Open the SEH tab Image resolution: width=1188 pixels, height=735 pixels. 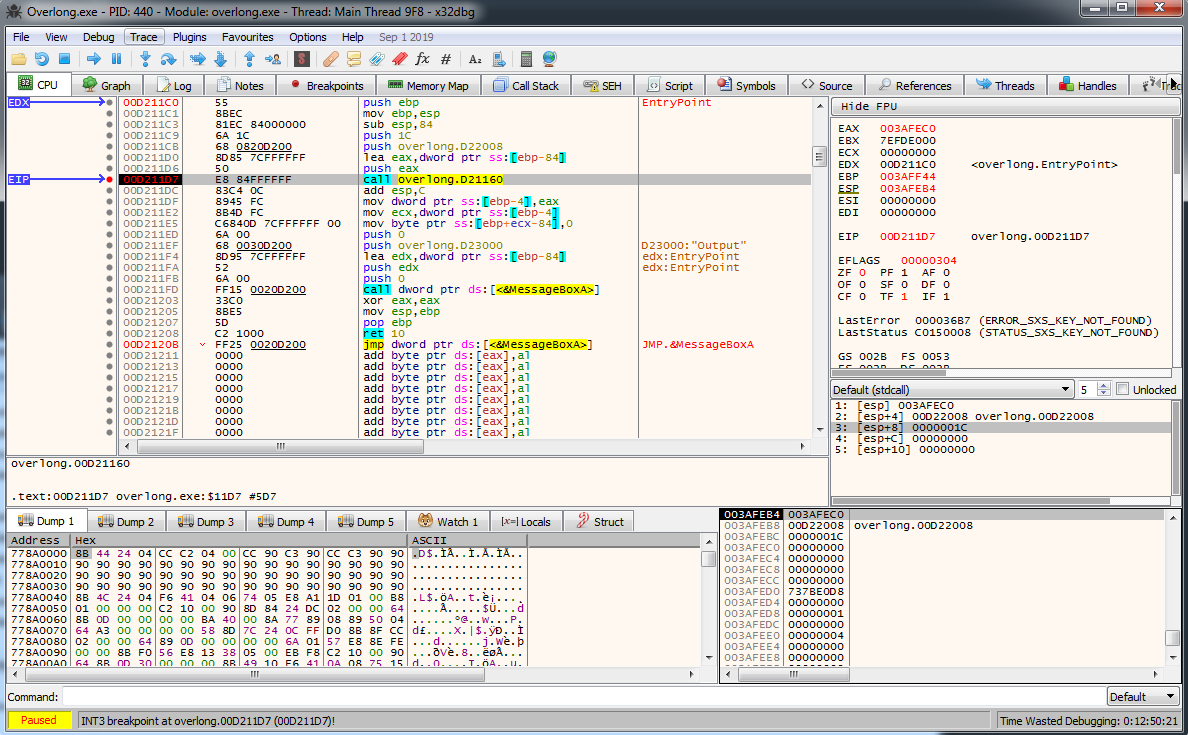(x=602, y=86)
